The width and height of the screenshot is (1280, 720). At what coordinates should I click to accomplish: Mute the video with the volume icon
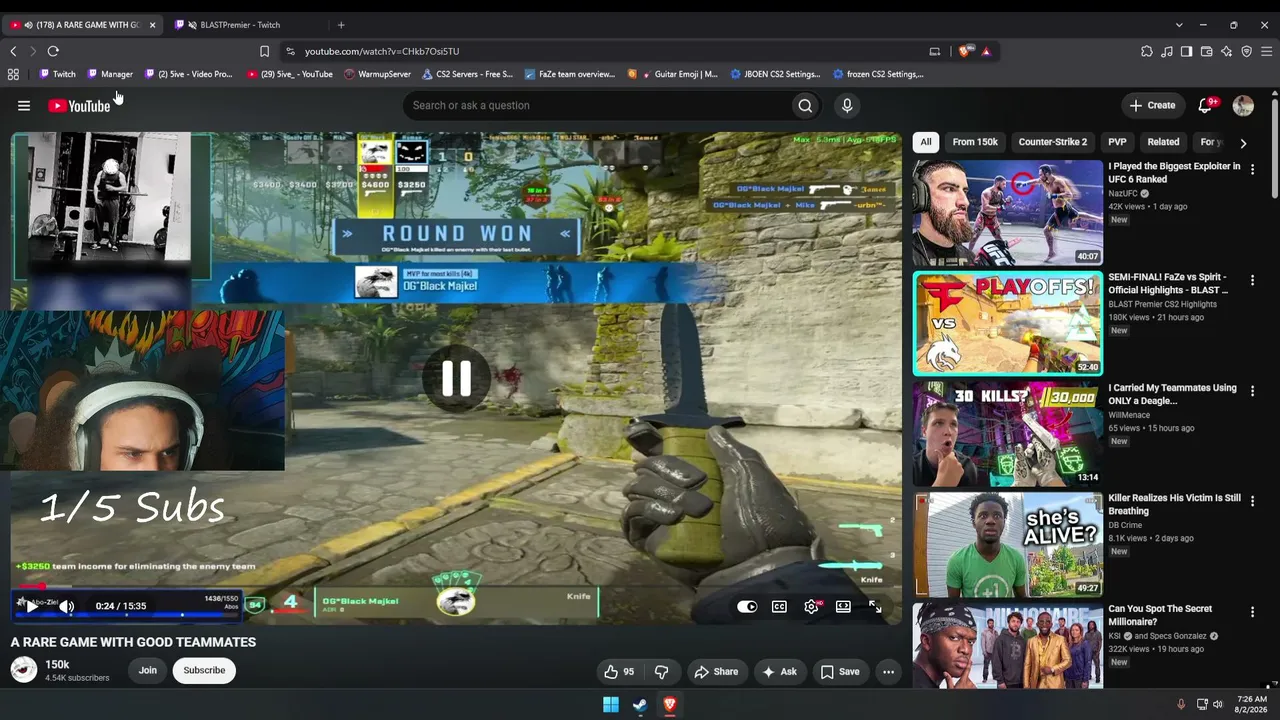coord(66,606)
